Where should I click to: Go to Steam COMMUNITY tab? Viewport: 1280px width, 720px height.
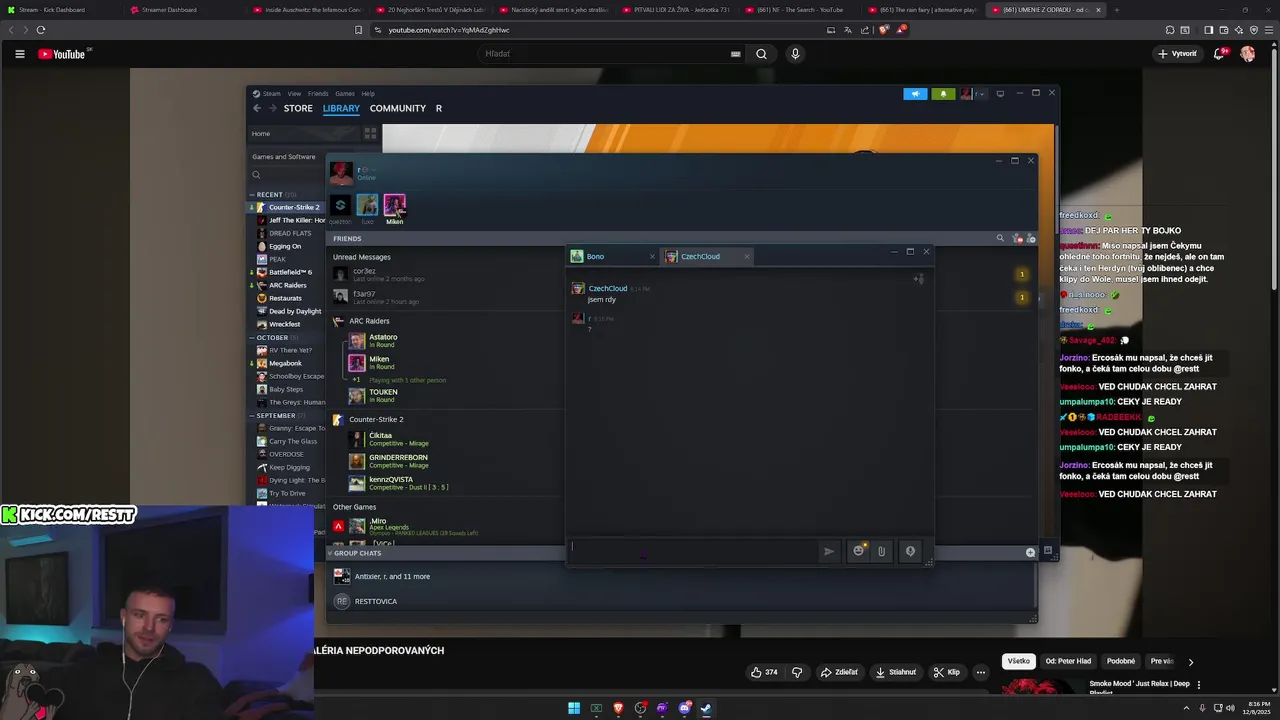click(398, 108)
